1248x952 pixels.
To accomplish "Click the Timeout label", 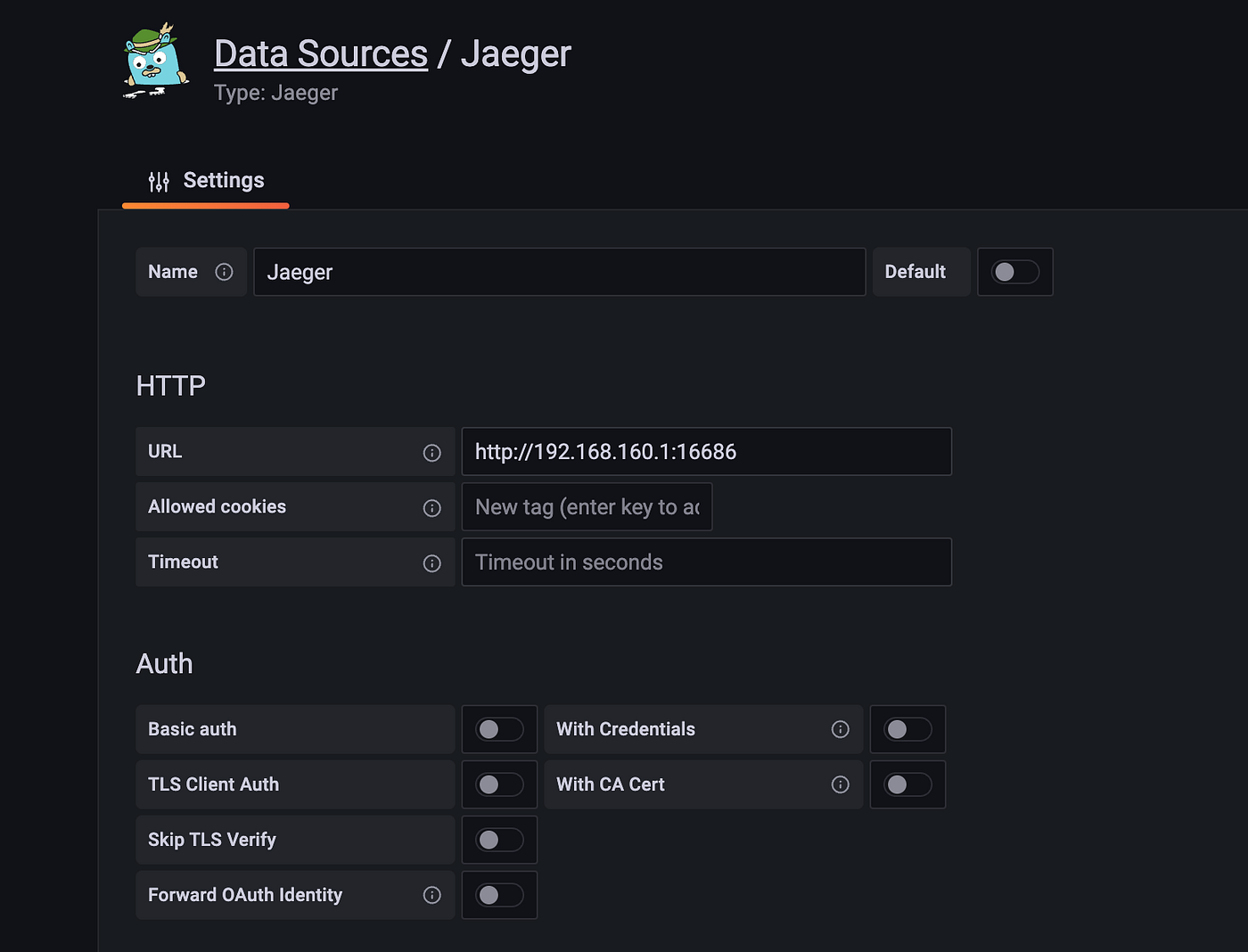I will [x=183, y=562].
